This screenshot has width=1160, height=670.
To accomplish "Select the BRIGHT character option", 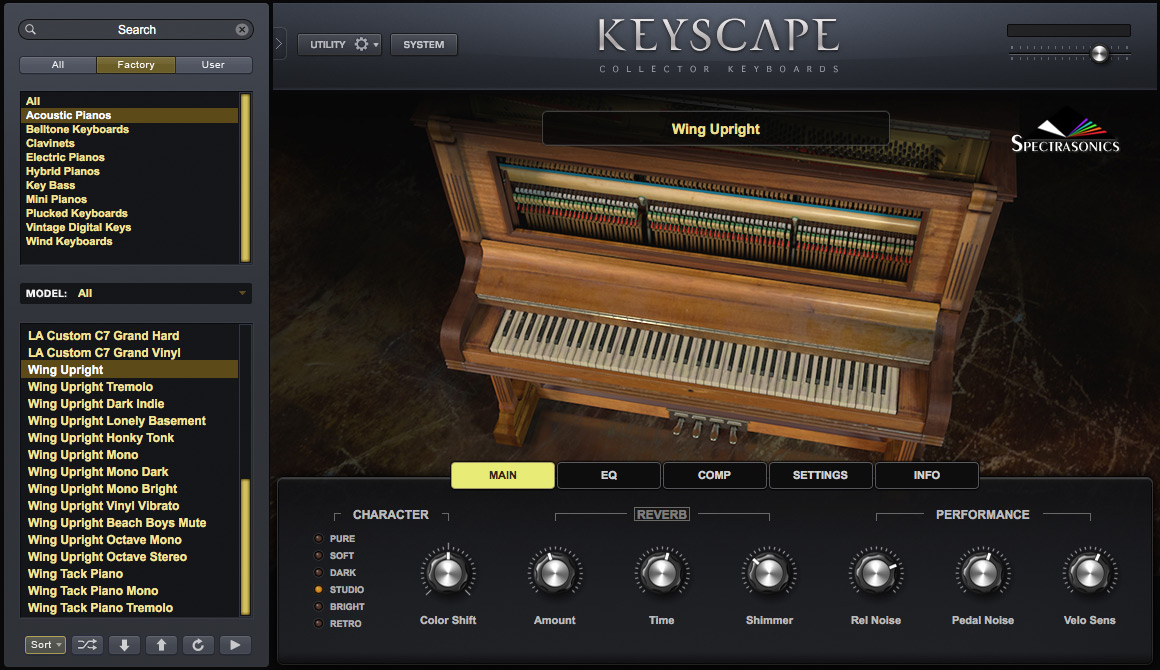I will 340,606.
